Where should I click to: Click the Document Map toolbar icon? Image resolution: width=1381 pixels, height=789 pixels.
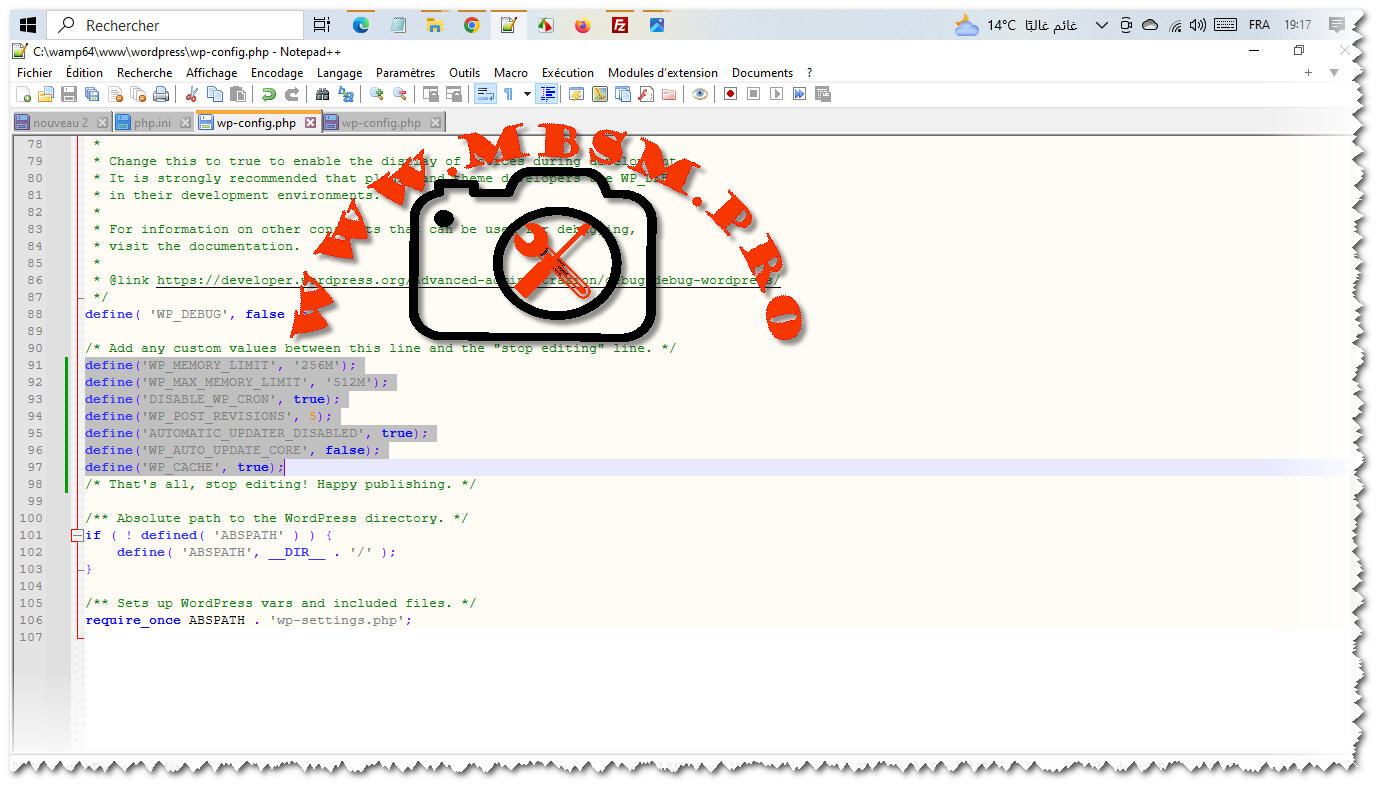click(x=599, y=94)
